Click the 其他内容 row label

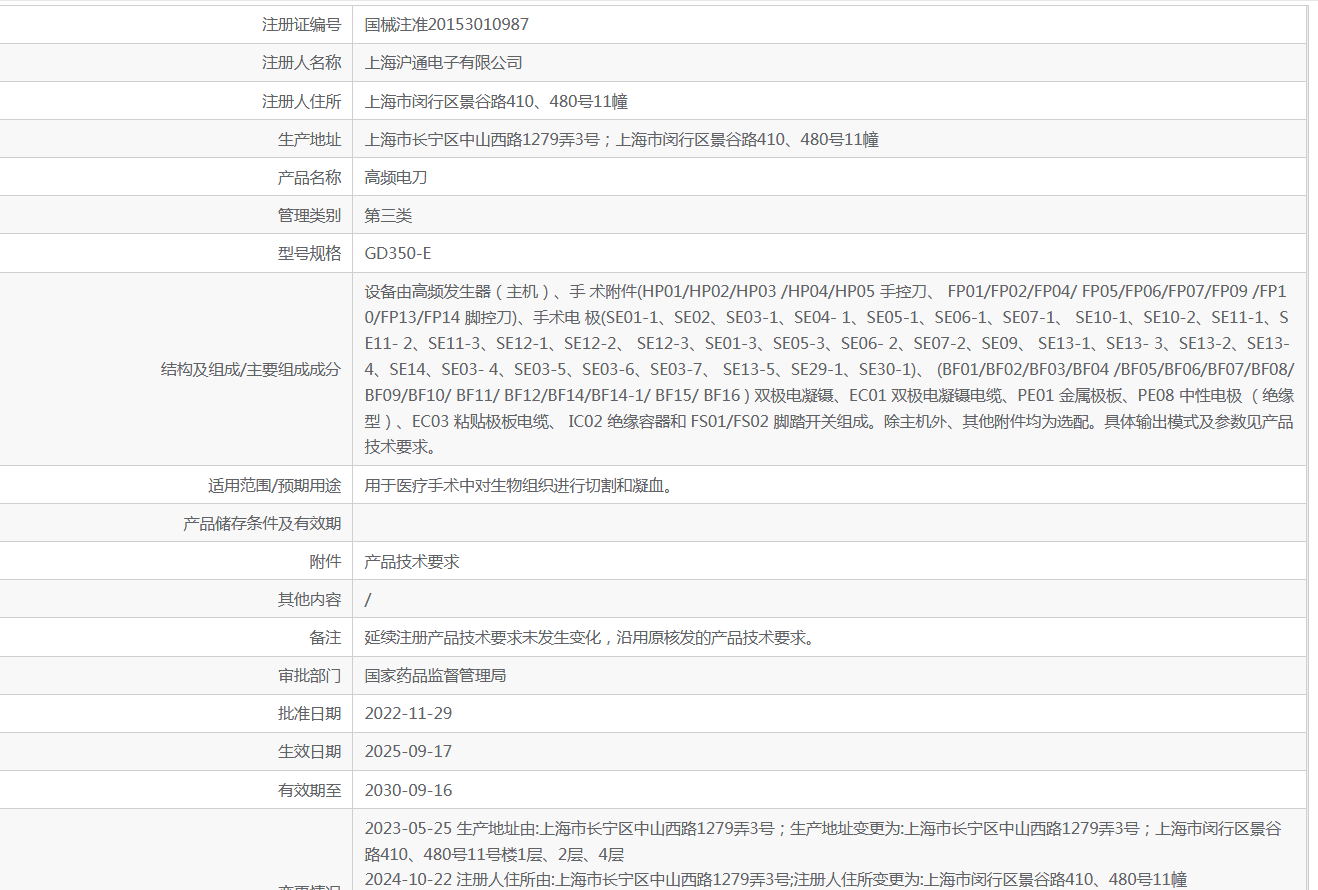point(309,599)
